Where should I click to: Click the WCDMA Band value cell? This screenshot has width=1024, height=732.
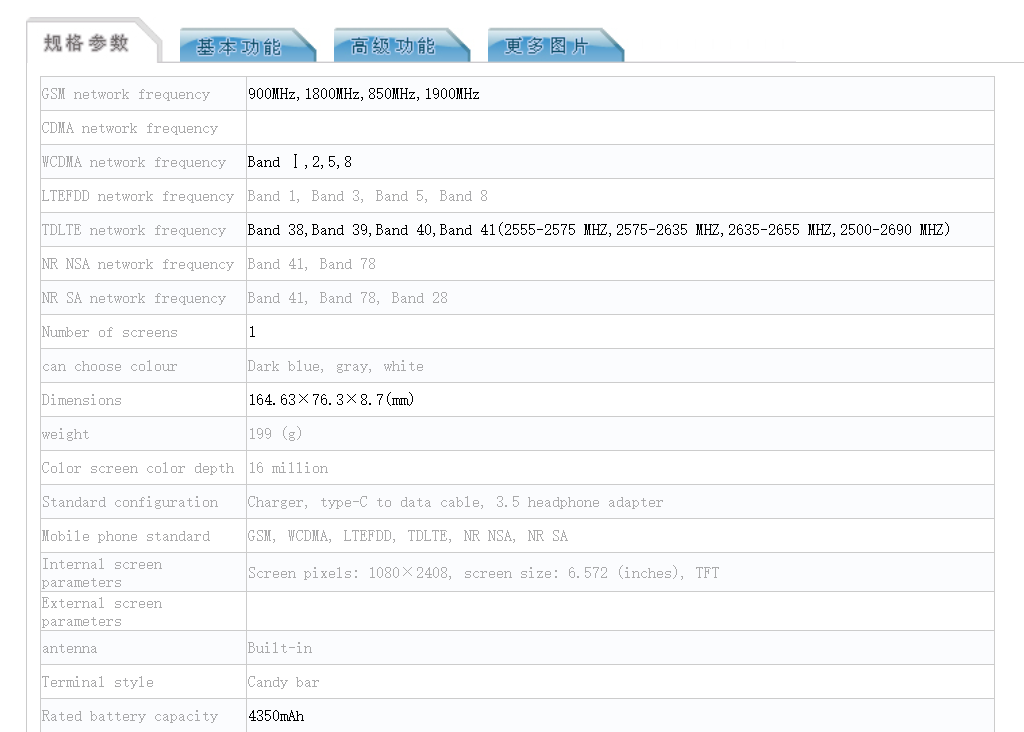pos(300,162)
